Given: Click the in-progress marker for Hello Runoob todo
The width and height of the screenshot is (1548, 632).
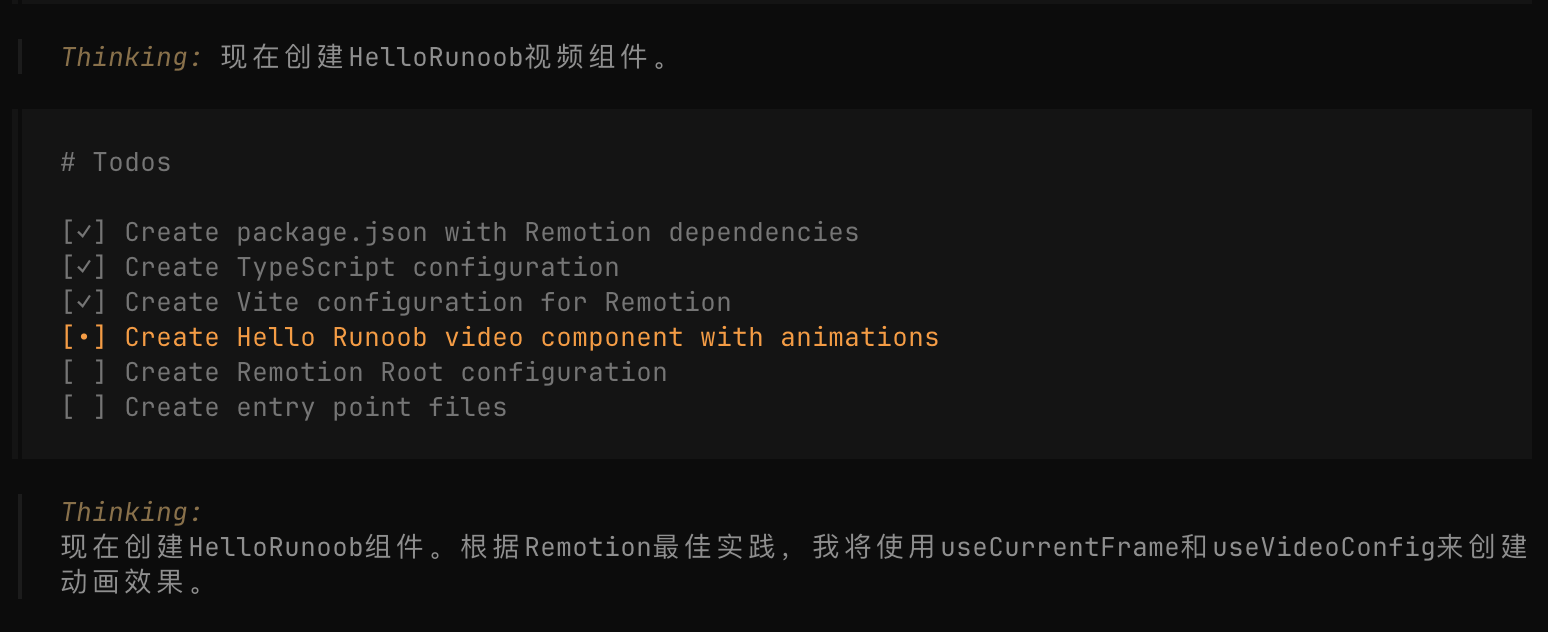Looking at the screenshot, I should click(83, 338).
